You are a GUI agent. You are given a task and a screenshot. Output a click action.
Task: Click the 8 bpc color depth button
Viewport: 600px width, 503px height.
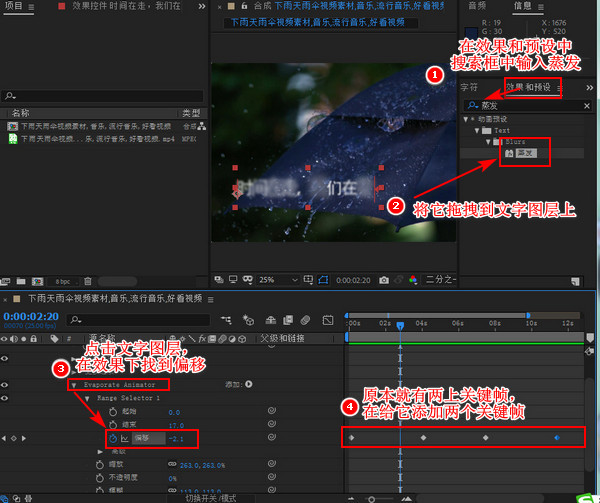pos(63,282)
